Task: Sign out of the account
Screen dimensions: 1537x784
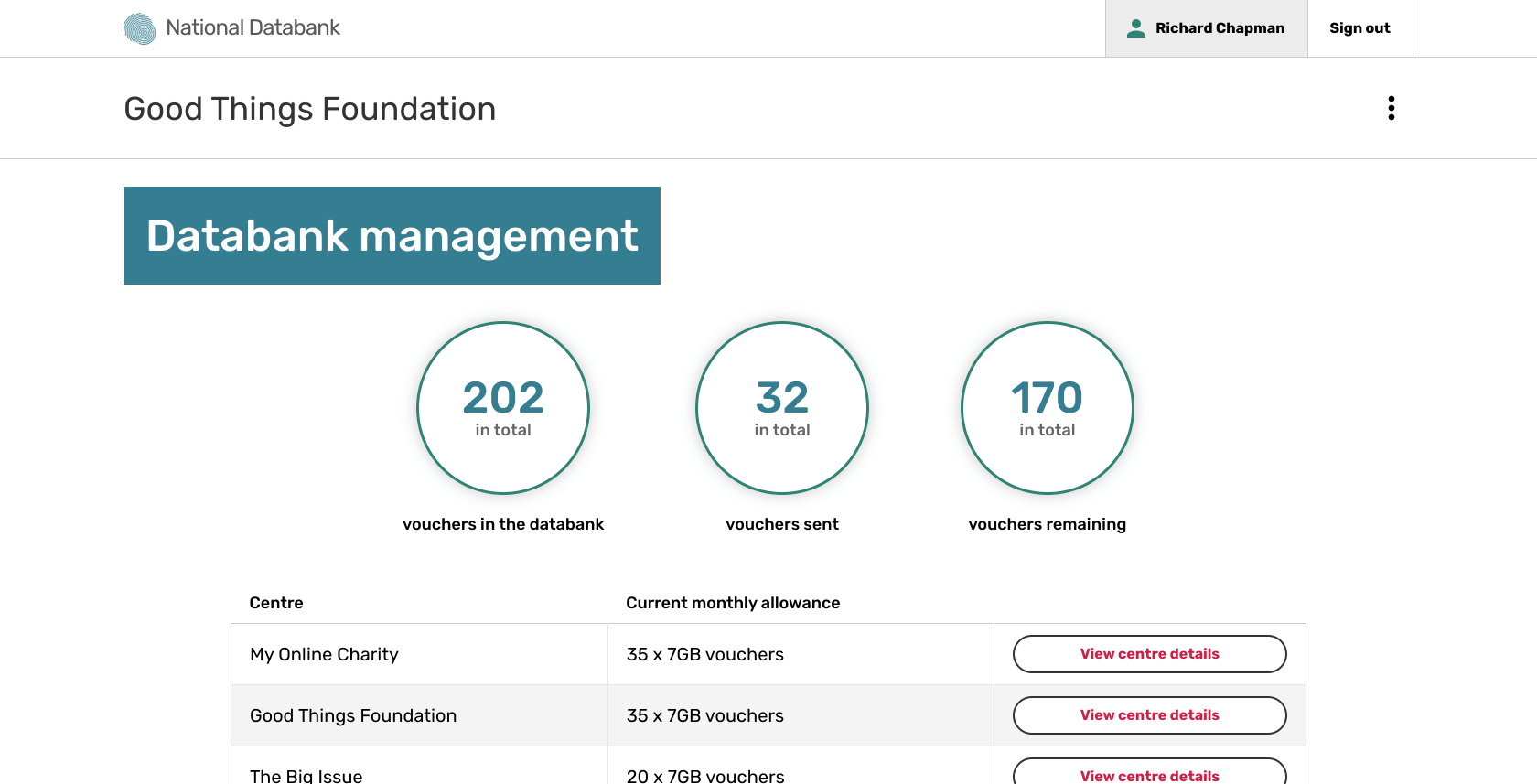Action: pos(1360,28)
